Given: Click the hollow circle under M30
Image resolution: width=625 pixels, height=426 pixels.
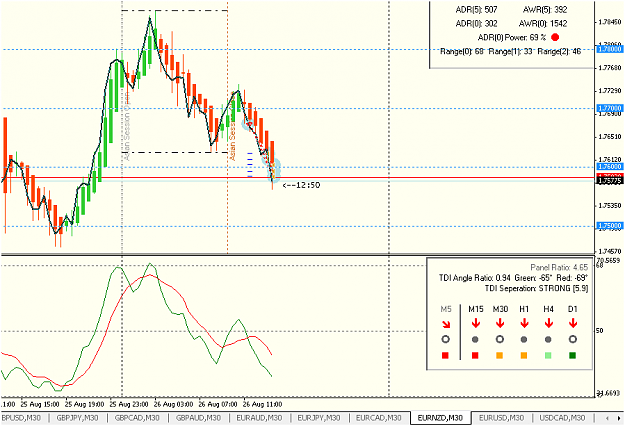Looking at the screenshot, I should tap(499, 340).
